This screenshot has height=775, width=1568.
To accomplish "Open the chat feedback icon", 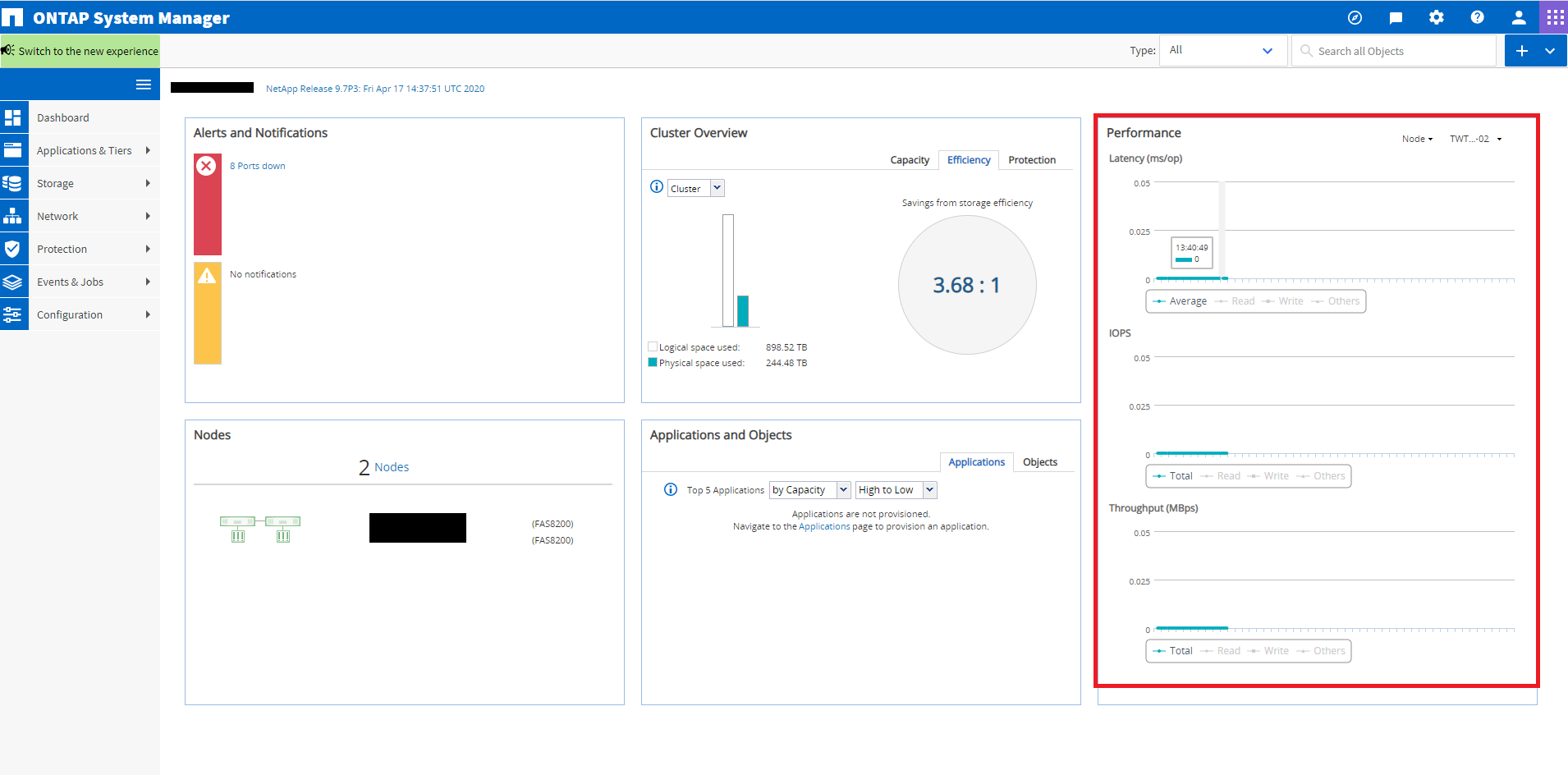I will [1396, 17].
